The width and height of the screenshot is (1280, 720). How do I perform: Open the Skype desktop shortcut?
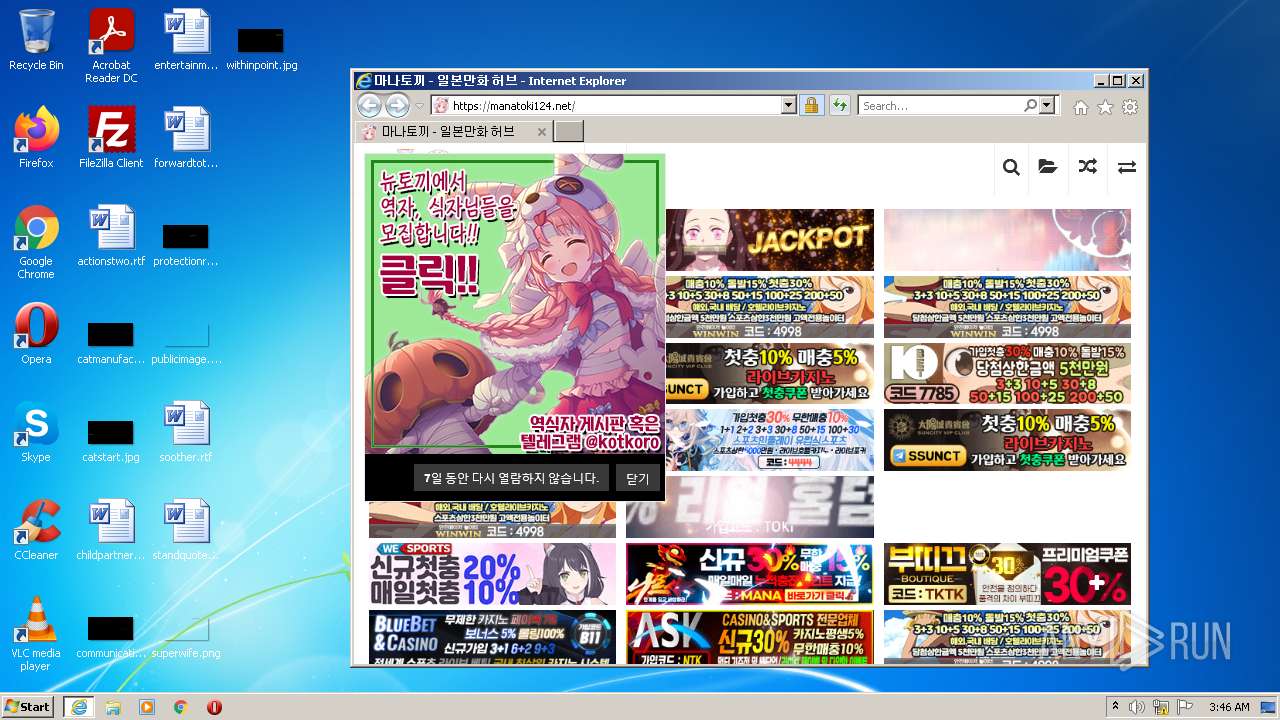pyautogui.click(x=36, y=432)
